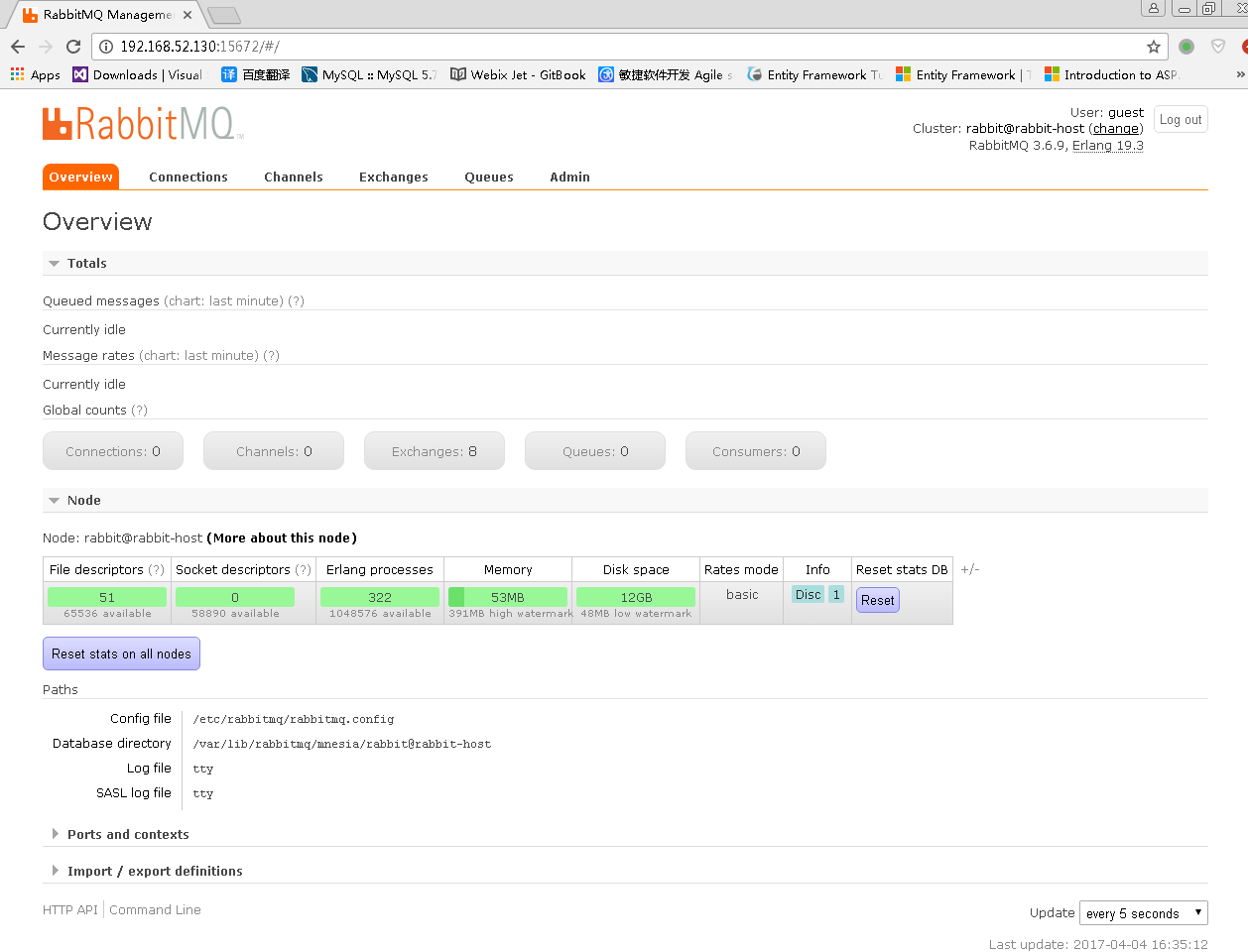Open the MySQL 5.7 bookmark
This screenshot has height=952, width=1248.
367,74
